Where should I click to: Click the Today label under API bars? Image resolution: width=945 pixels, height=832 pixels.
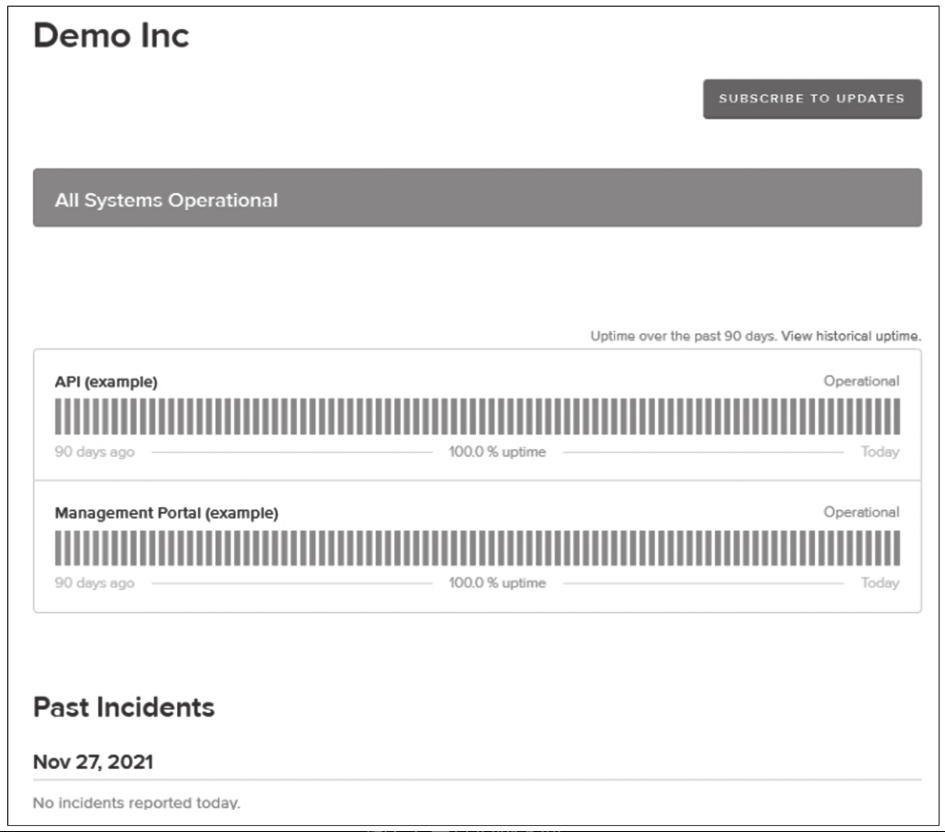coord(880,452)
